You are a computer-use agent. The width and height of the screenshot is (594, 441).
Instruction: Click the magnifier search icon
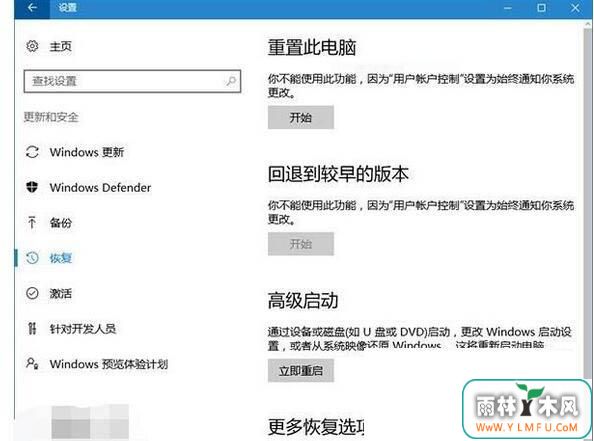click(x=231, y=81)
